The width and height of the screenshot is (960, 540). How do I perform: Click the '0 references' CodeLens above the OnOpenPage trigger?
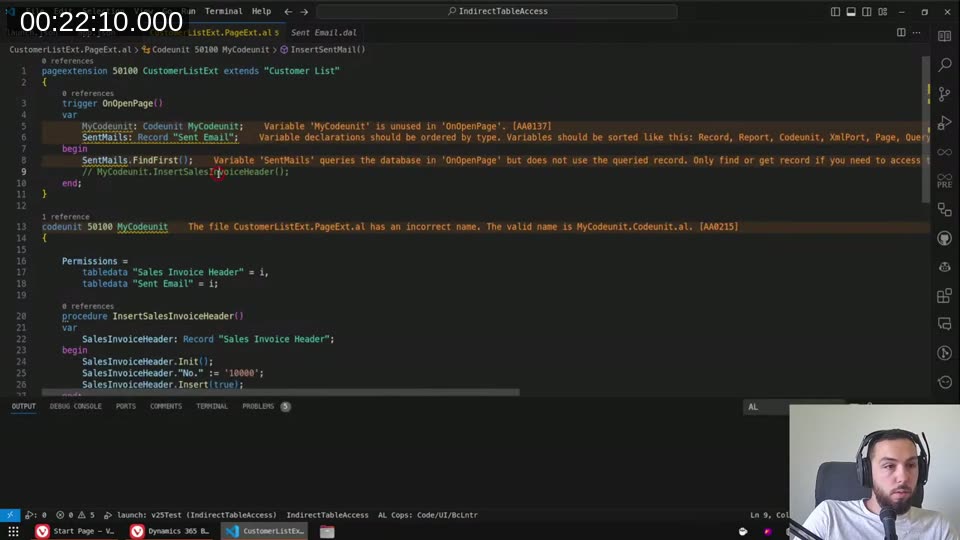point(88,94)
